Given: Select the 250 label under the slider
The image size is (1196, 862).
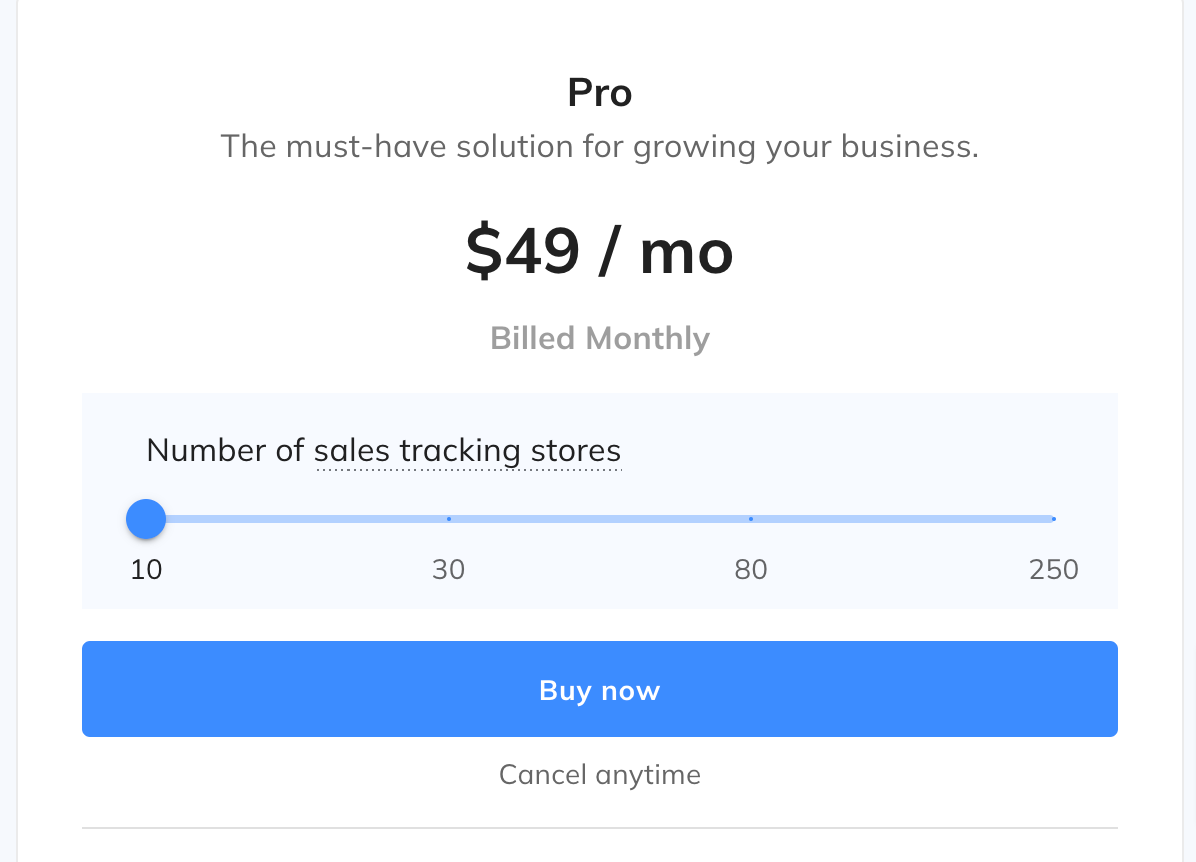Looking at the screenshot, I should 1053,569.
